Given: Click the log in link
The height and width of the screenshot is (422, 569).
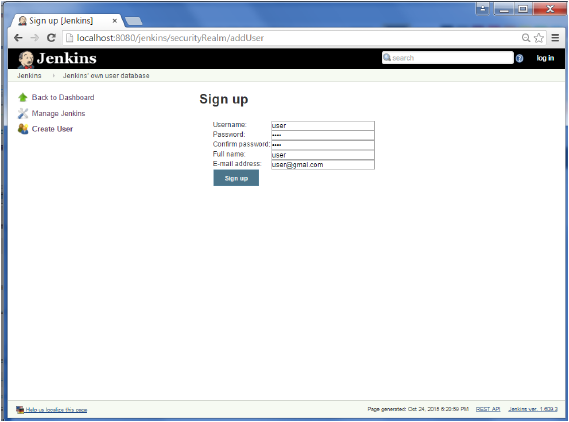Looking at the screenshot, I should 545,58.
